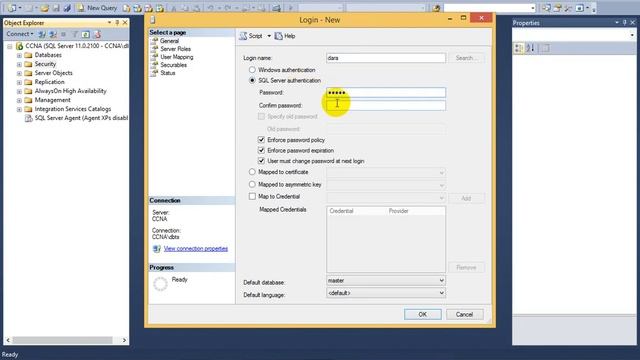Click the CCNA server node icon

(x=19, y=46)
